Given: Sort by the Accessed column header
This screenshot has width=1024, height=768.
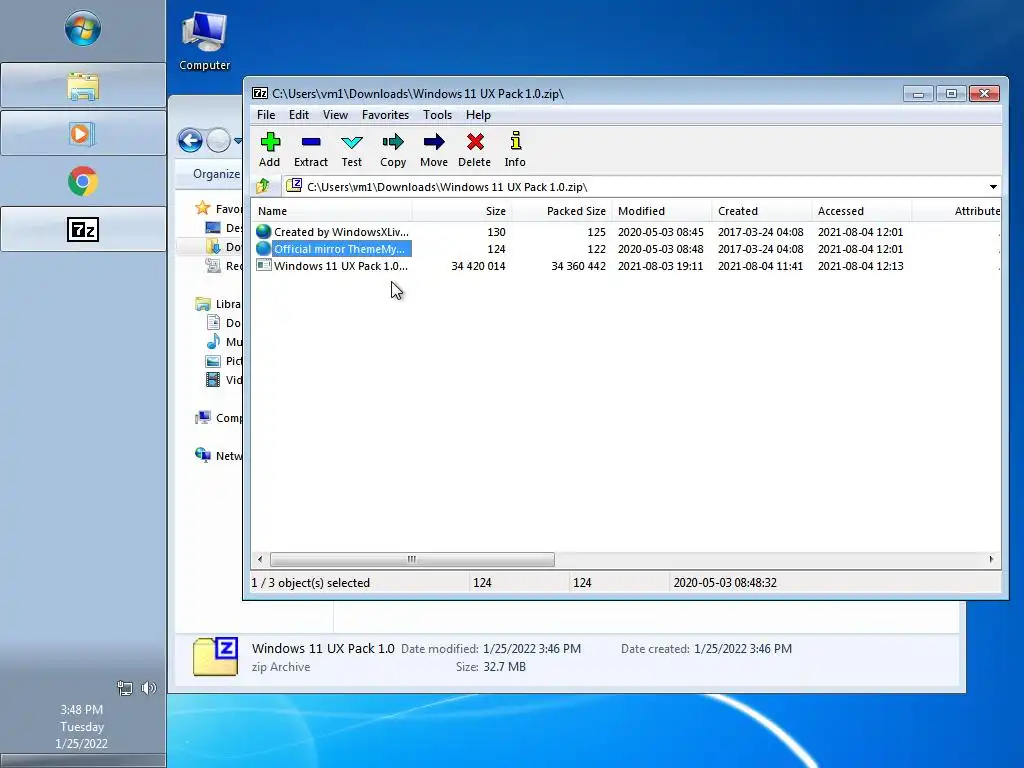Looking at the screenshot, I should point(862,211).
